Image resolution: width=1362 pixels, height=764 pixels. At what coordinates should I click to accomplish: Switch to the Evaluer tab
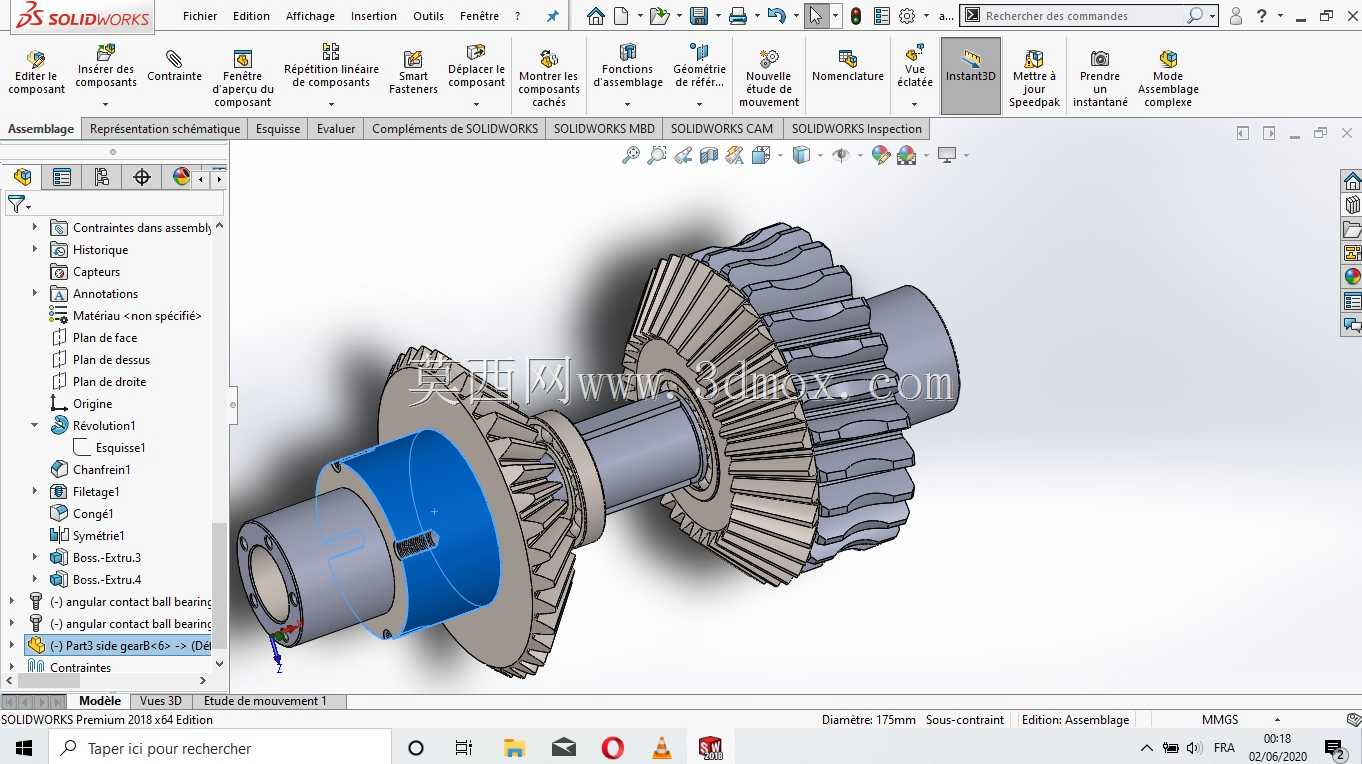click(x=336, y=129)
